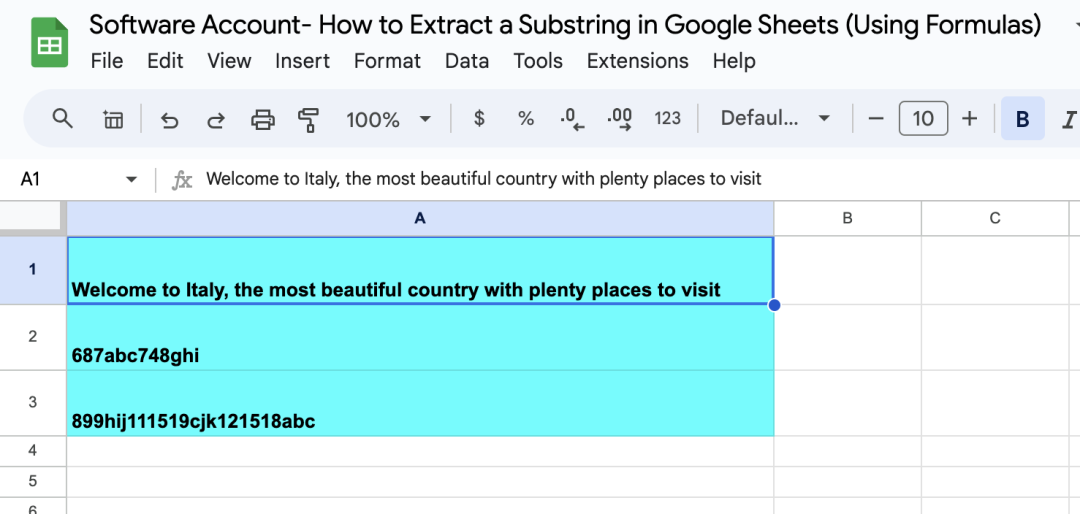This screenshot has height=514, width=1080.
Task: Open the Extensions menu
Action: pyautogui.click(x=638, y=61)
